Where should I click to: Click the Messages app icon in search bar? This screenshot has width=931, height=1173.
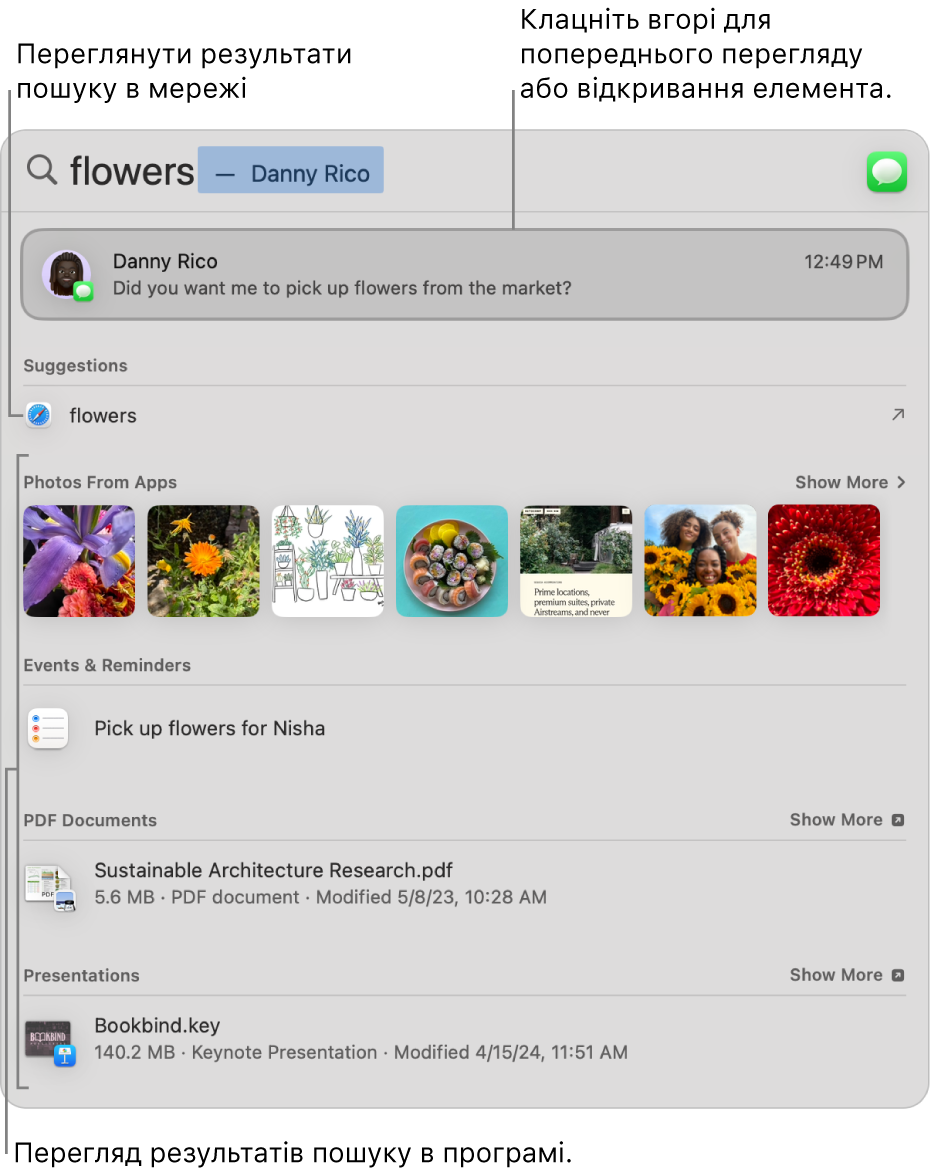(x=886, y=172)
